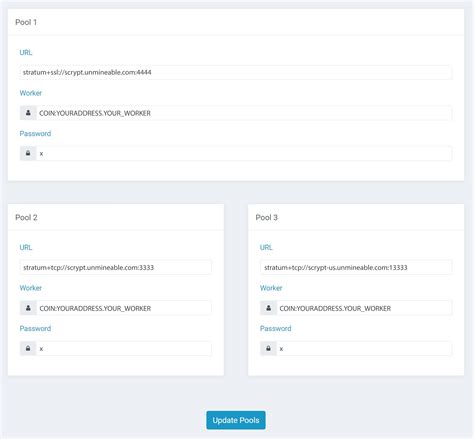This screenshot has width=474, height=439.
Task: Click the user icon beside Pool 2 Worker
Action: coord(28,308)
